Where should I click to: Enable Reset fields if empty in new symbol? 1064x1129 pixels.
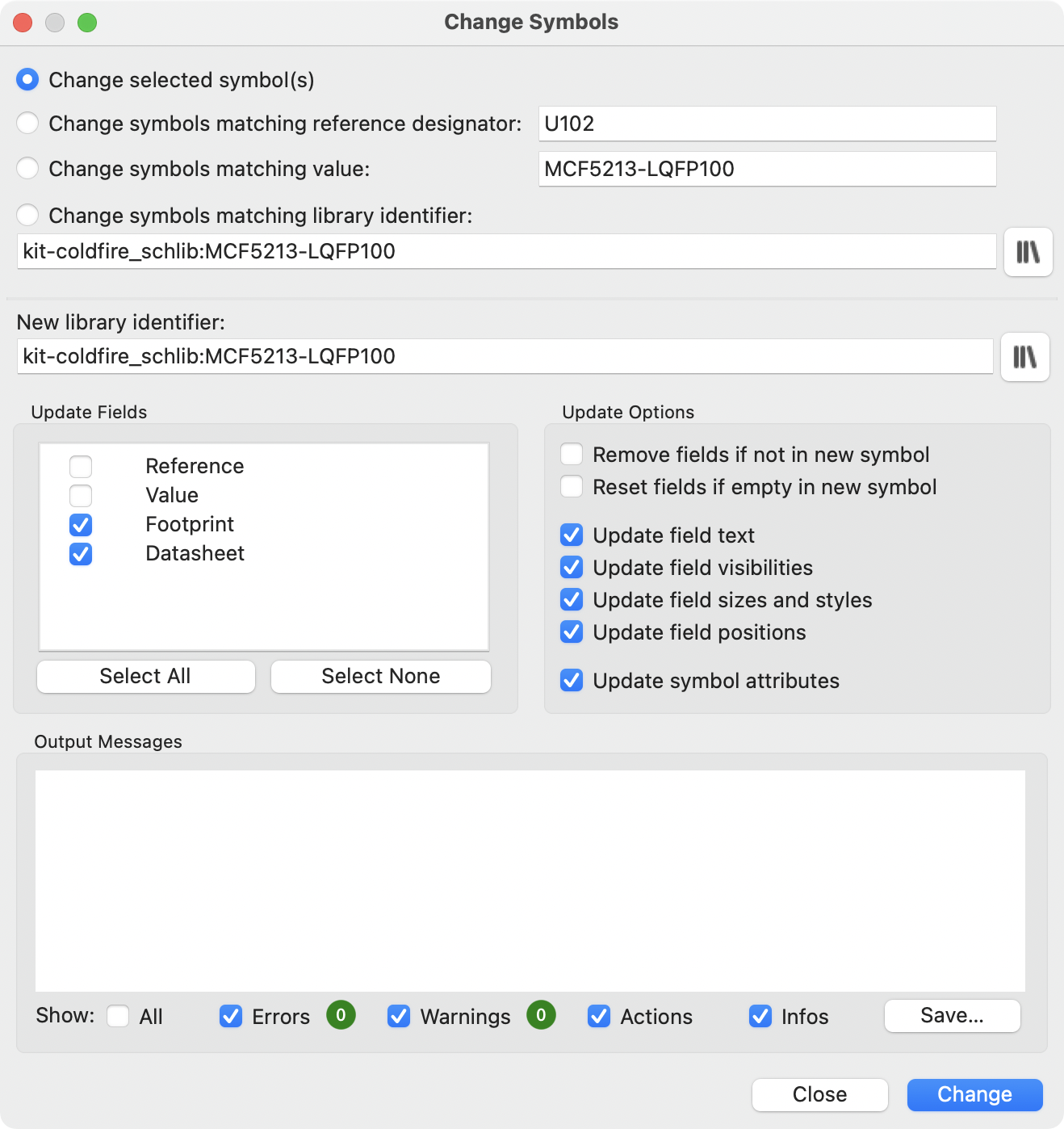[x=572, y=486]
